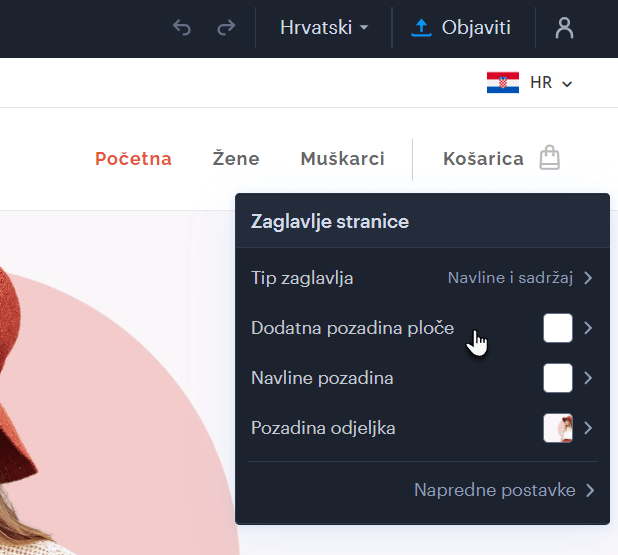Pick the Dodatna pozadina ploče white swatch
This screenshot has height=555, width=618.
[x=558, y=328]
